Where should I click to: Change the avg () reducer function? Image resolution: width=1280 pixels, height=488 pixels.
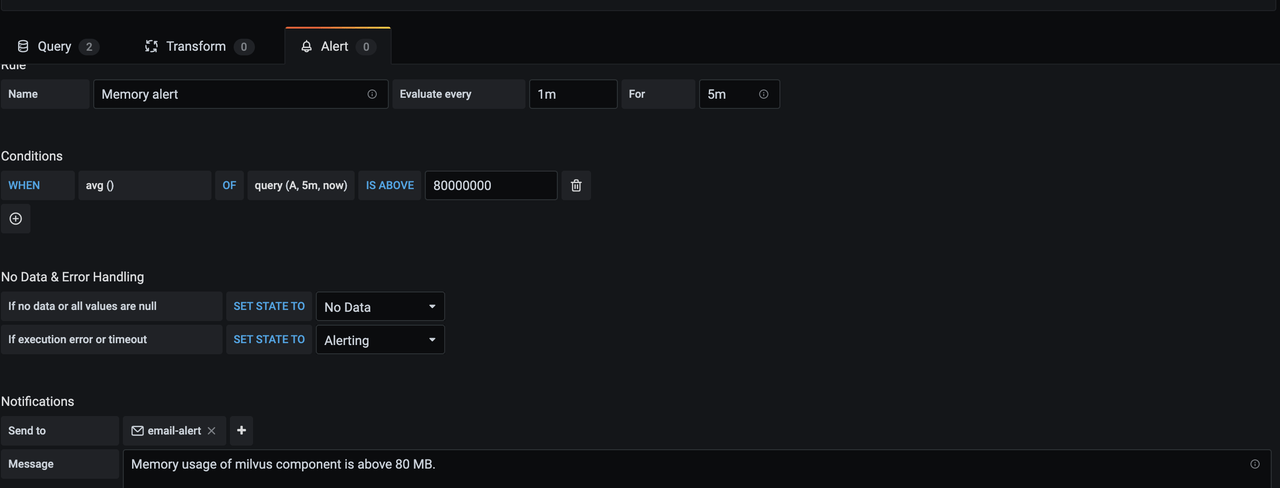click(x=144, y=186)
